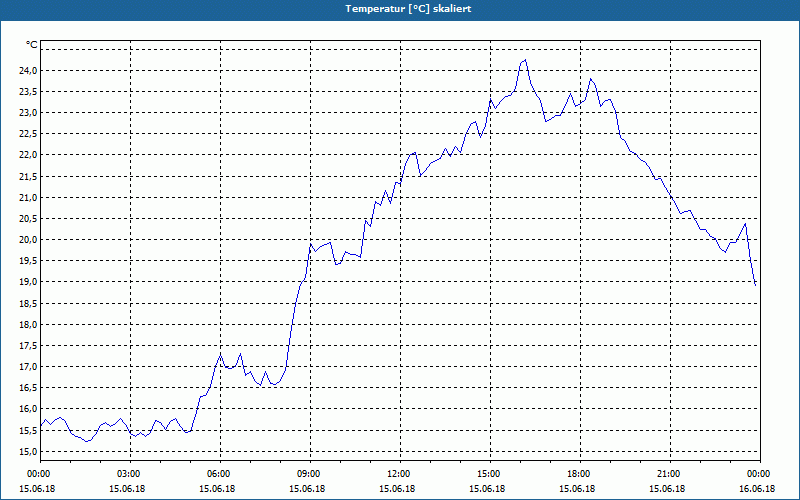The height and width of the screenshot is (500, 800).
Task: Click the 18:00 time label
Action: click(580, 474)
